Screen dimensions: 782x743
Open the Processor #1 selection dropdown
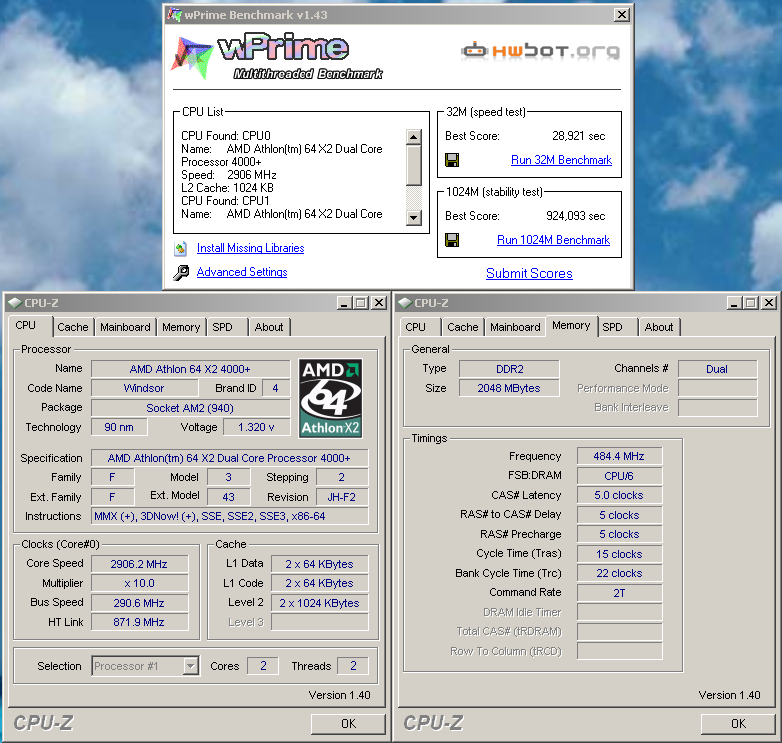[190, 666]
